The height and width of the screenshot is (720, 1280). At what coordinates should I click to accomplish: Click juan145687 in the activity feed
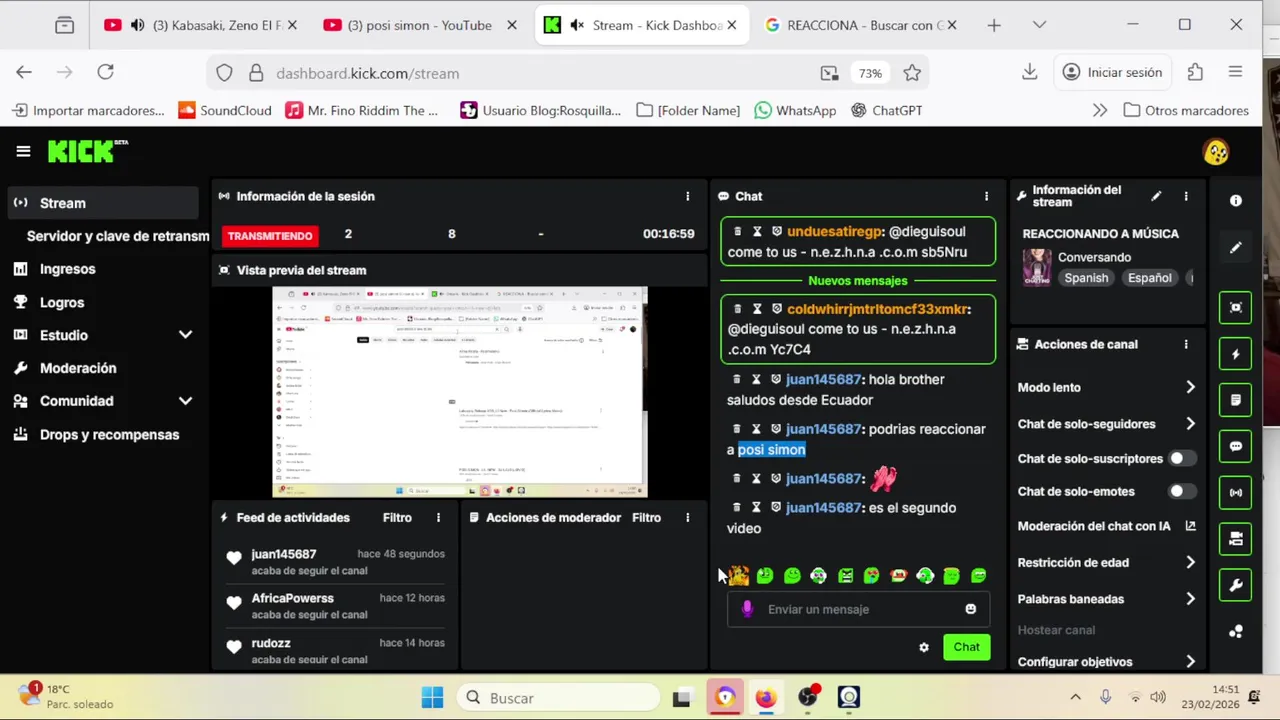point(284,554)
